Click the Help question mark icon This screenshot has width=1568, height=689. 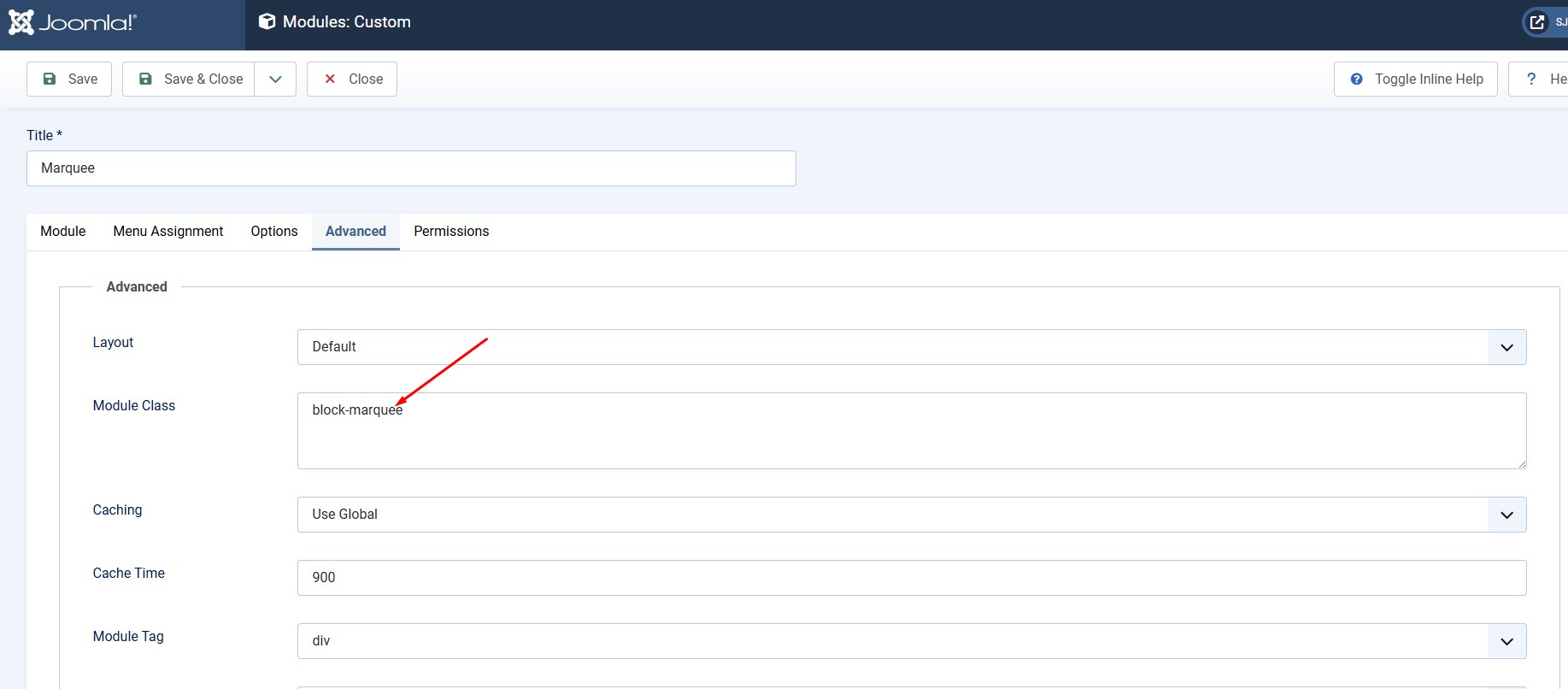pos(1531,79)
